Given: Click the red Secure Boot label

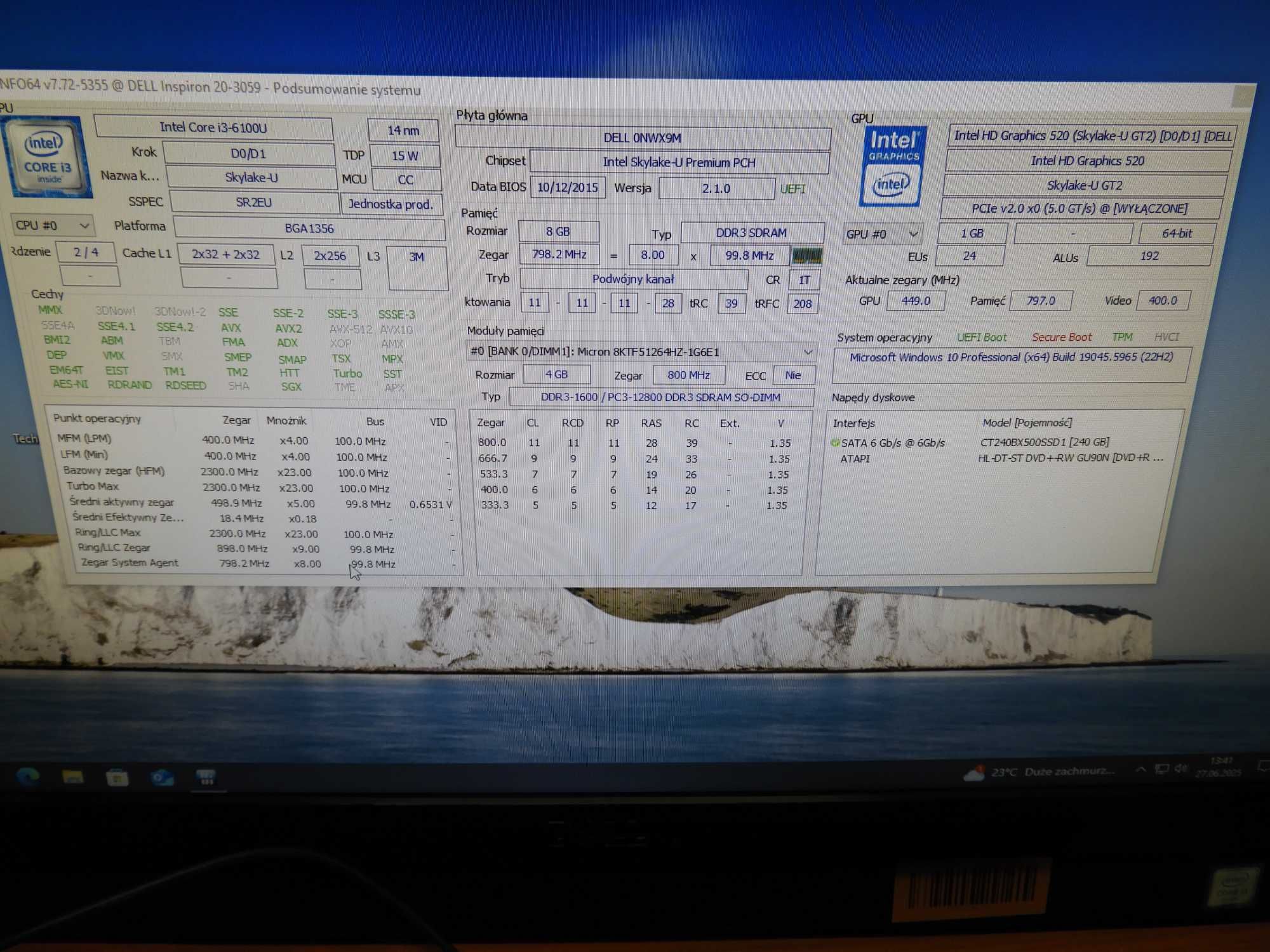Looking at the screenshot, I should (x=1062, y=338).
